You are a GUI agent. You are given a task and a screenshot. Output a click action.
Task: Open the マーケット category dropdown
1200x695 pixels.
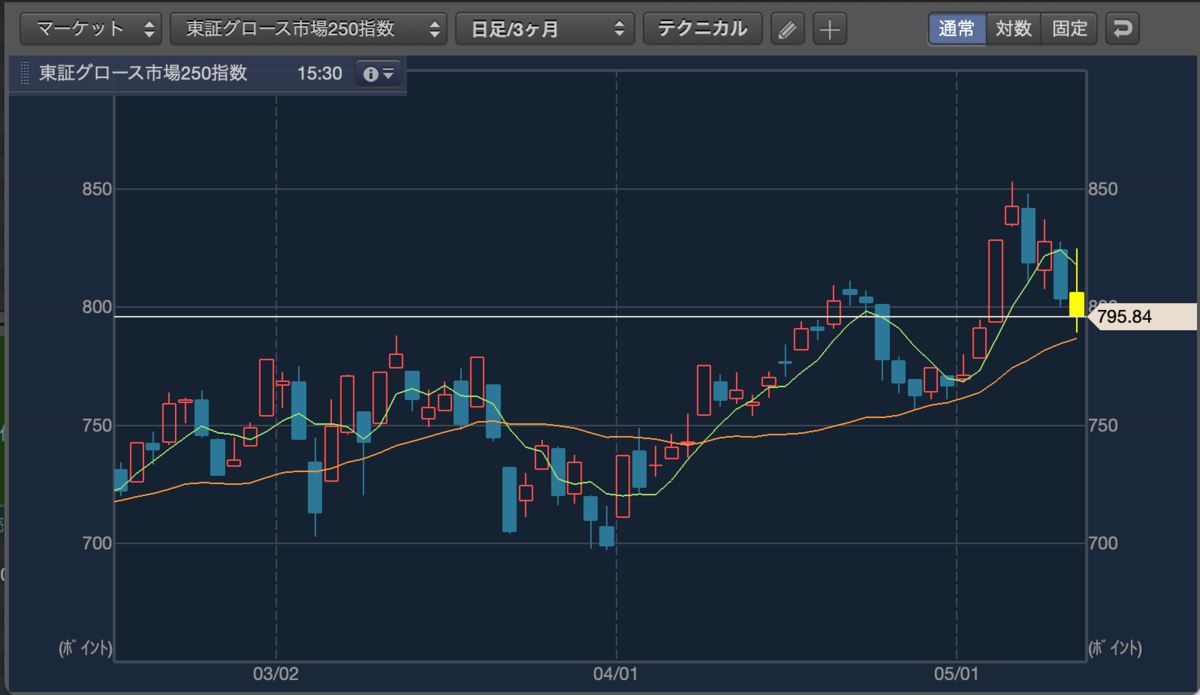coord(93,28)
